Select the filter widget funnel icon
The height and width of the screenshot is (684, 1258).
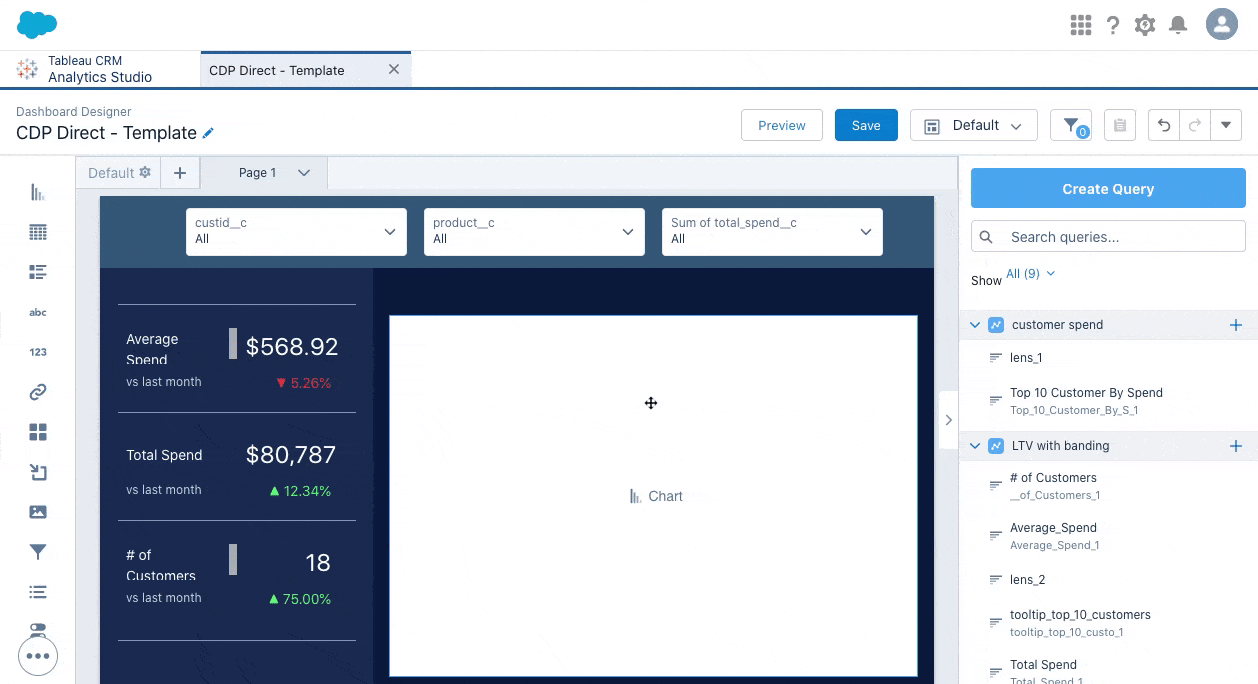pyautogui.click(x=38, y=552)
